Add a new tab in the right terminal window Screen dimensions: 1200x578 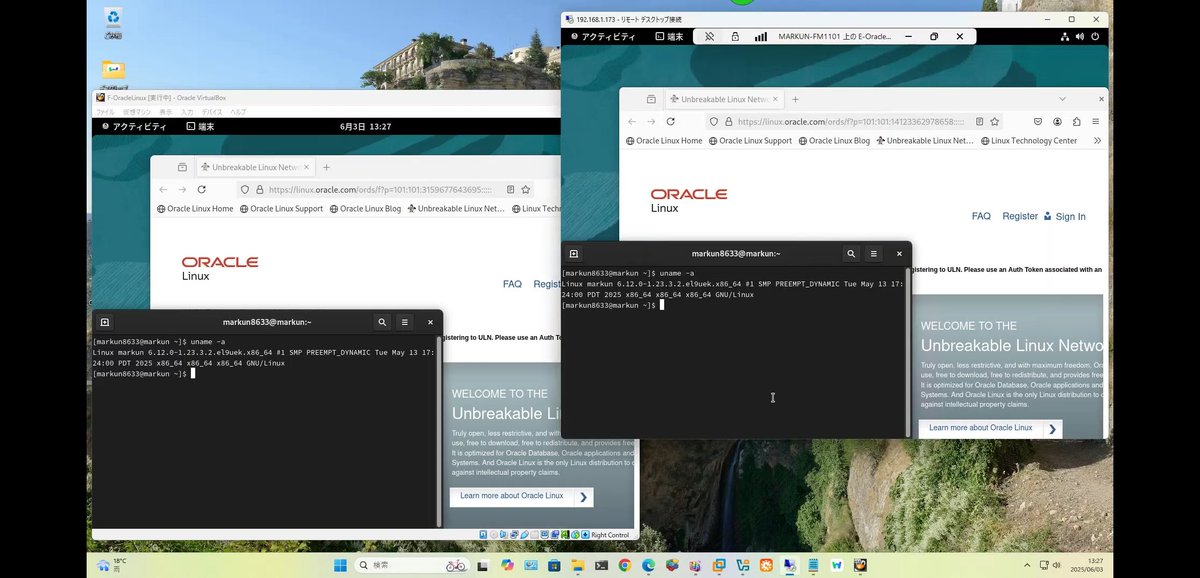[574, 254]
